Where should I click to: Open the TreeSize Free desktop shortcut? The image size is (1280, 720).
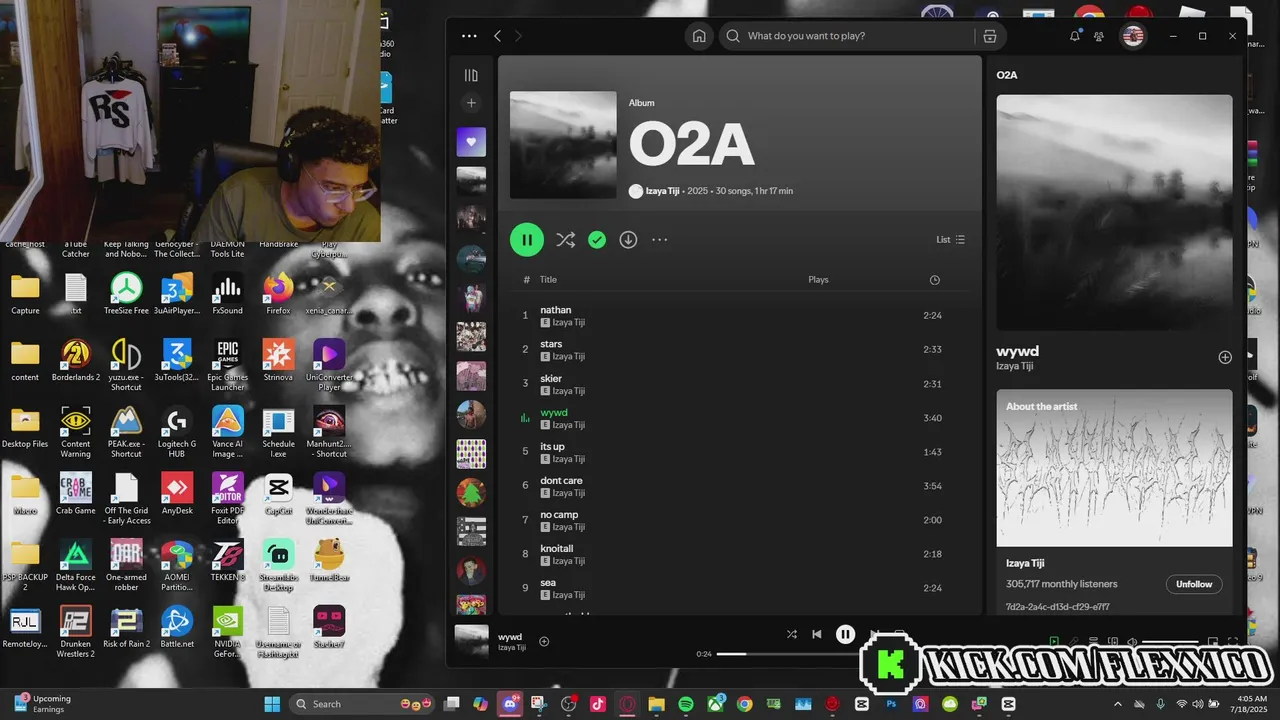point(126,294)
